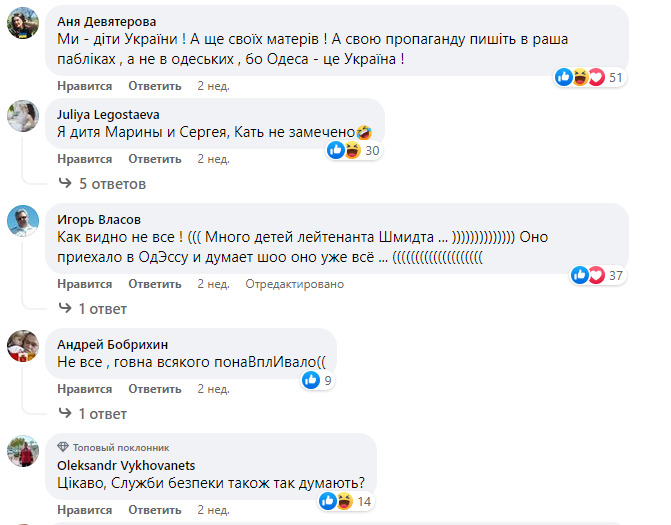Click Андрей Бобрихин's profile picture
The height and width of the screenshot is (525, 671).
click(23, 347)
